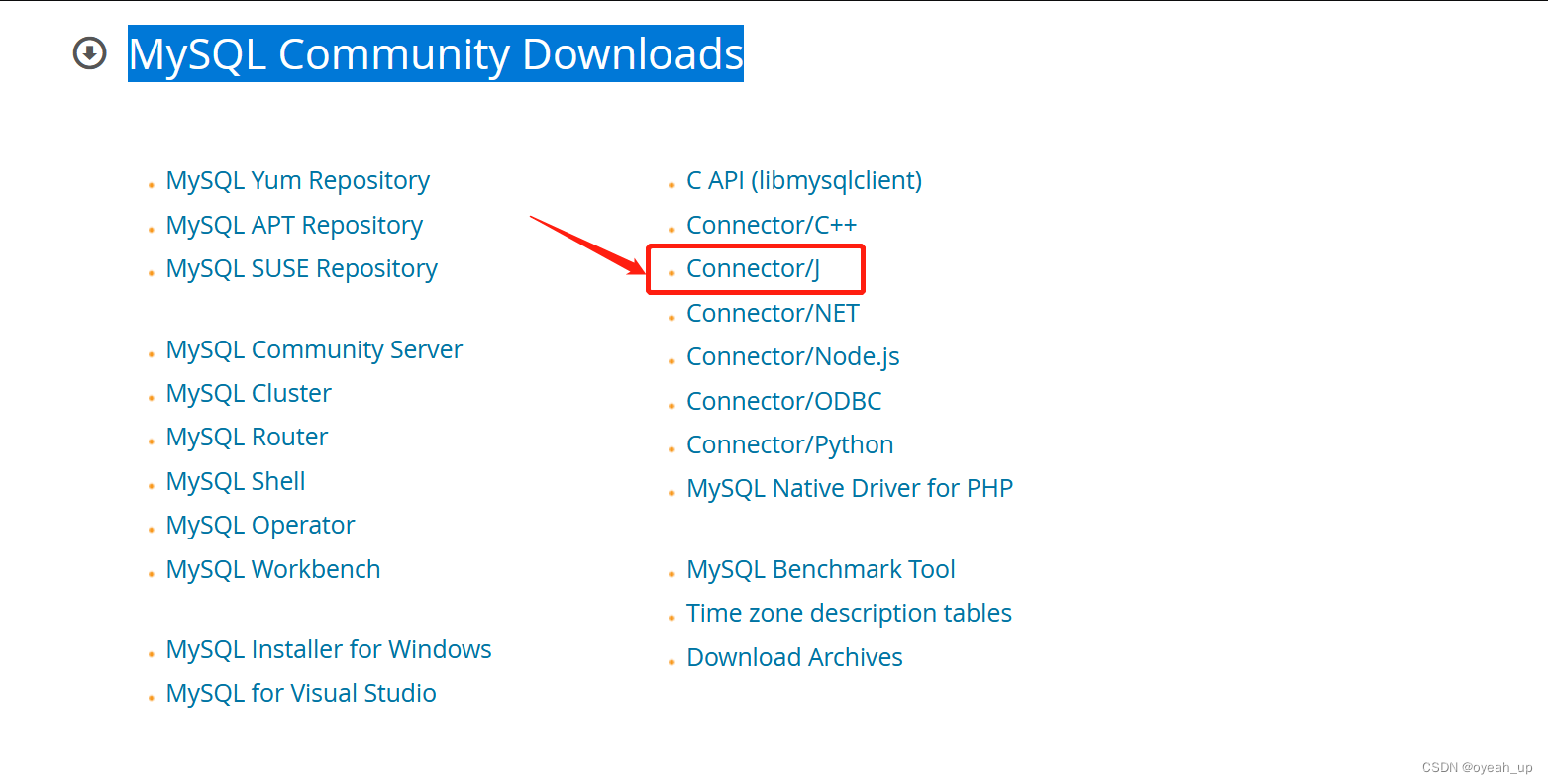Viewport: 1548px width, 784px height.
Task: Open MySQL Installer for Windows link
Action: (x=329, y=650)
